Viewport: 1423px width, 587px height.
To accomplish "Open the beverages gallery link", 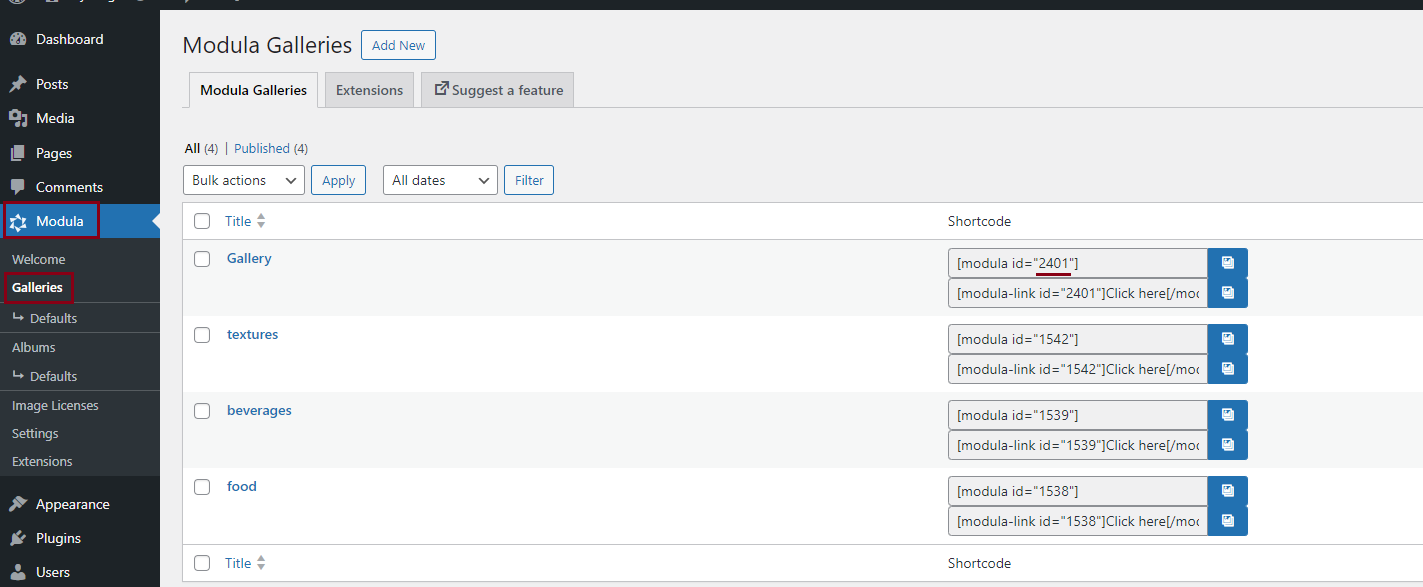I will (259, 411).
